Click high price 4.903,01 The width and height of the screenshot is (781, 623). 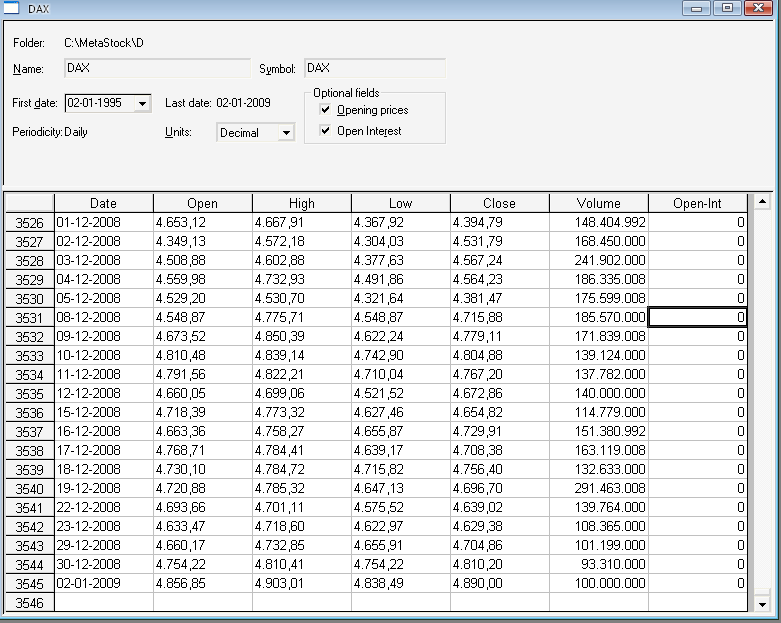point(302,583)
